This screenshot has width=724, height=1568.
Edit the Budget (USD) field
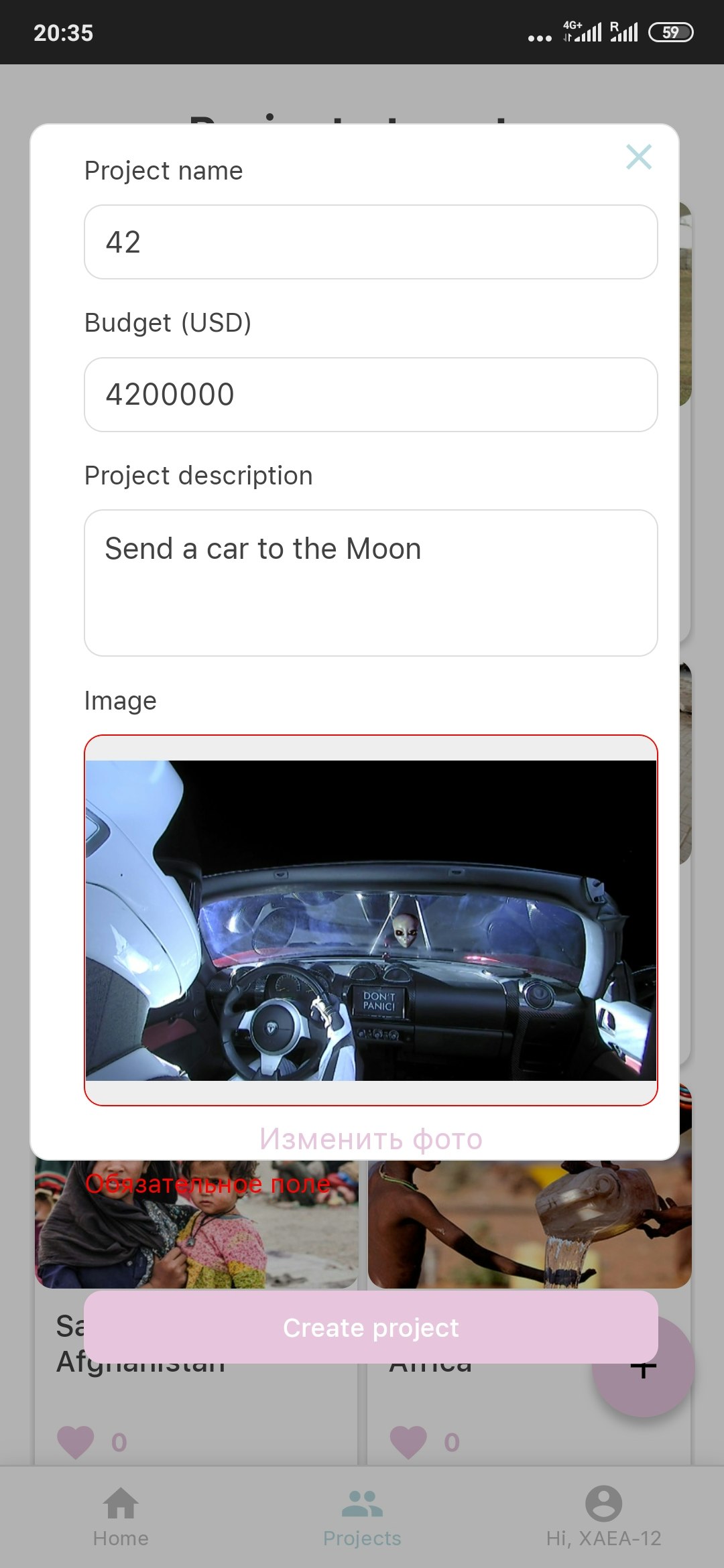371,395
